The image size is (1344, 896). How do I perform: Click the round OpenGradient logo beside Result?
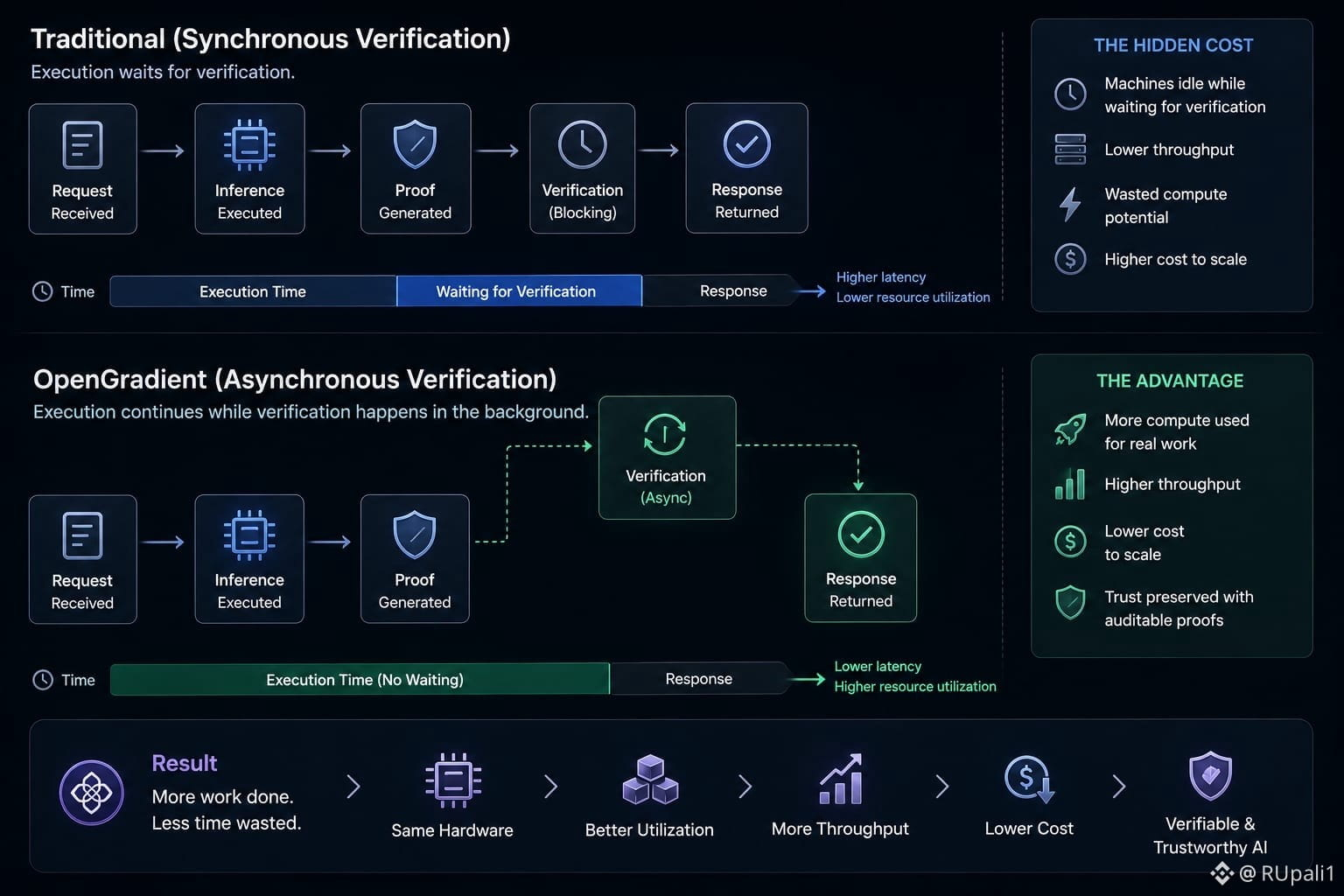[x=91, y=793]
